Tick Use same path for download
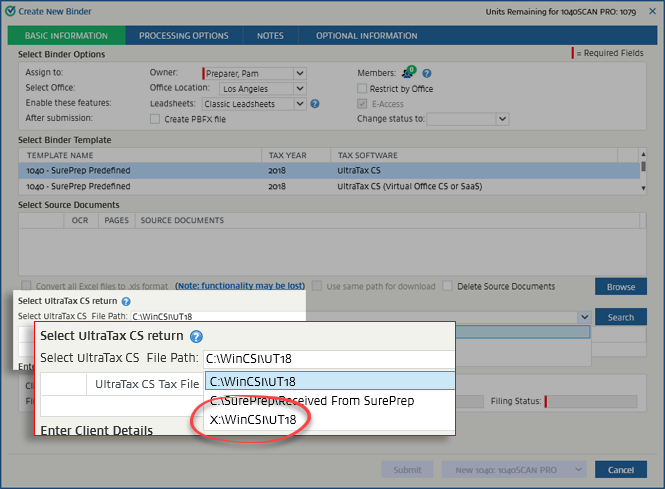This screenshot has width=665, height=489. [317, 286]
